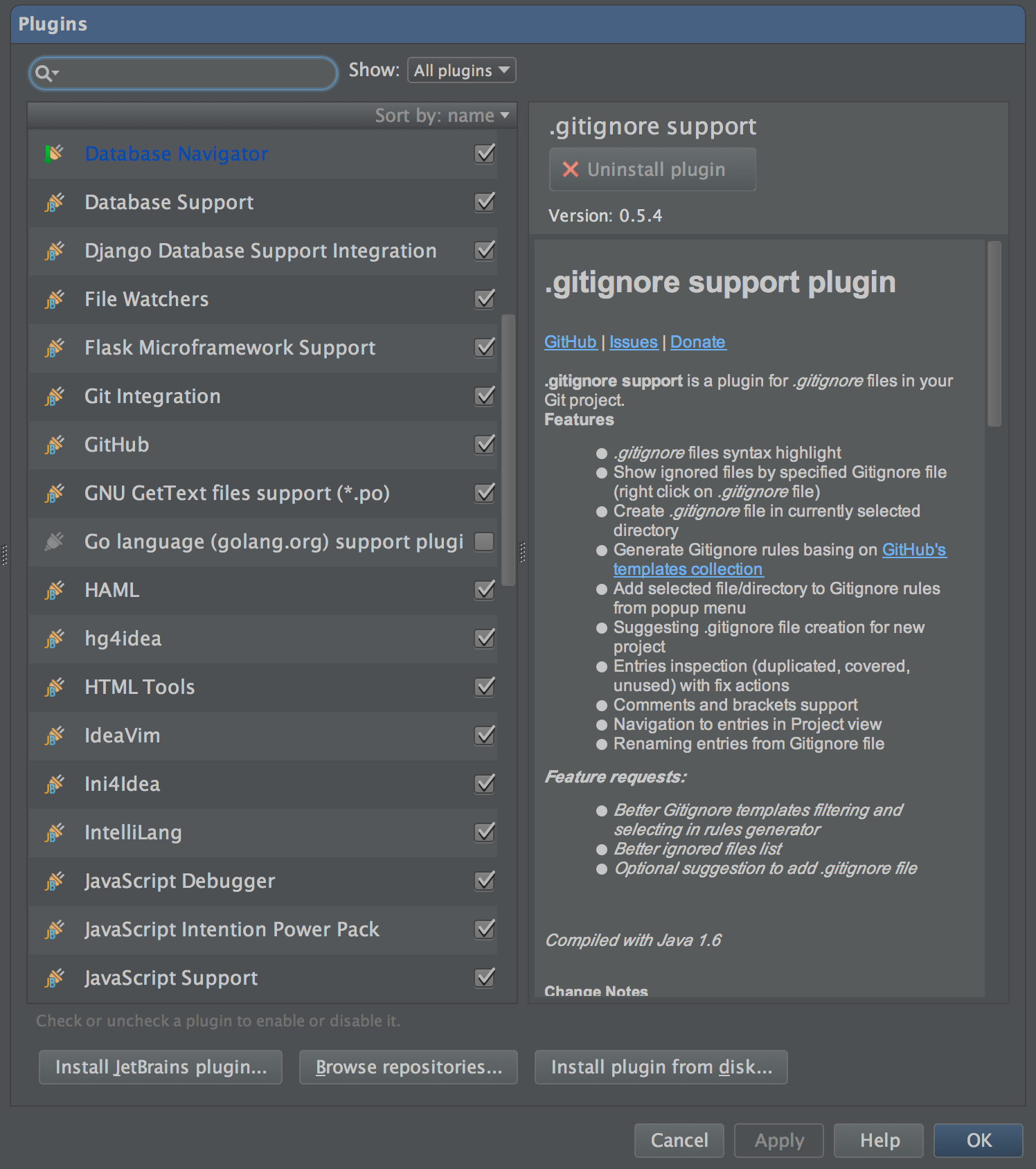Select JavaScript Debugger in the list
Screen dimensions: 1036x1169
[x=263, y=881]
